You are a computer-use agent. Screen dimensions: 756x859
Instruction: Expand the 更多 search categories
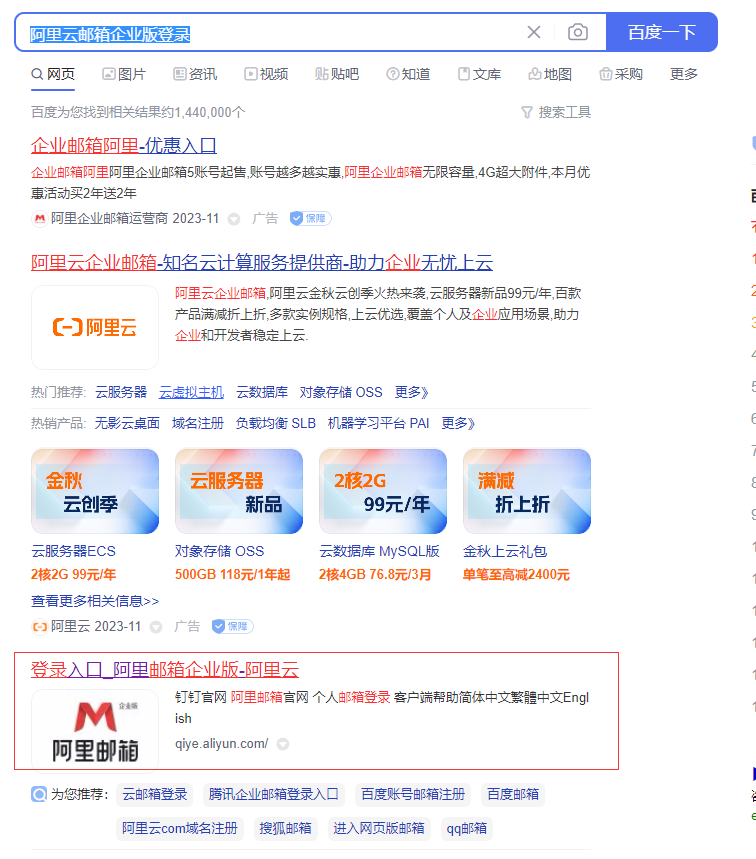[684, 74]
